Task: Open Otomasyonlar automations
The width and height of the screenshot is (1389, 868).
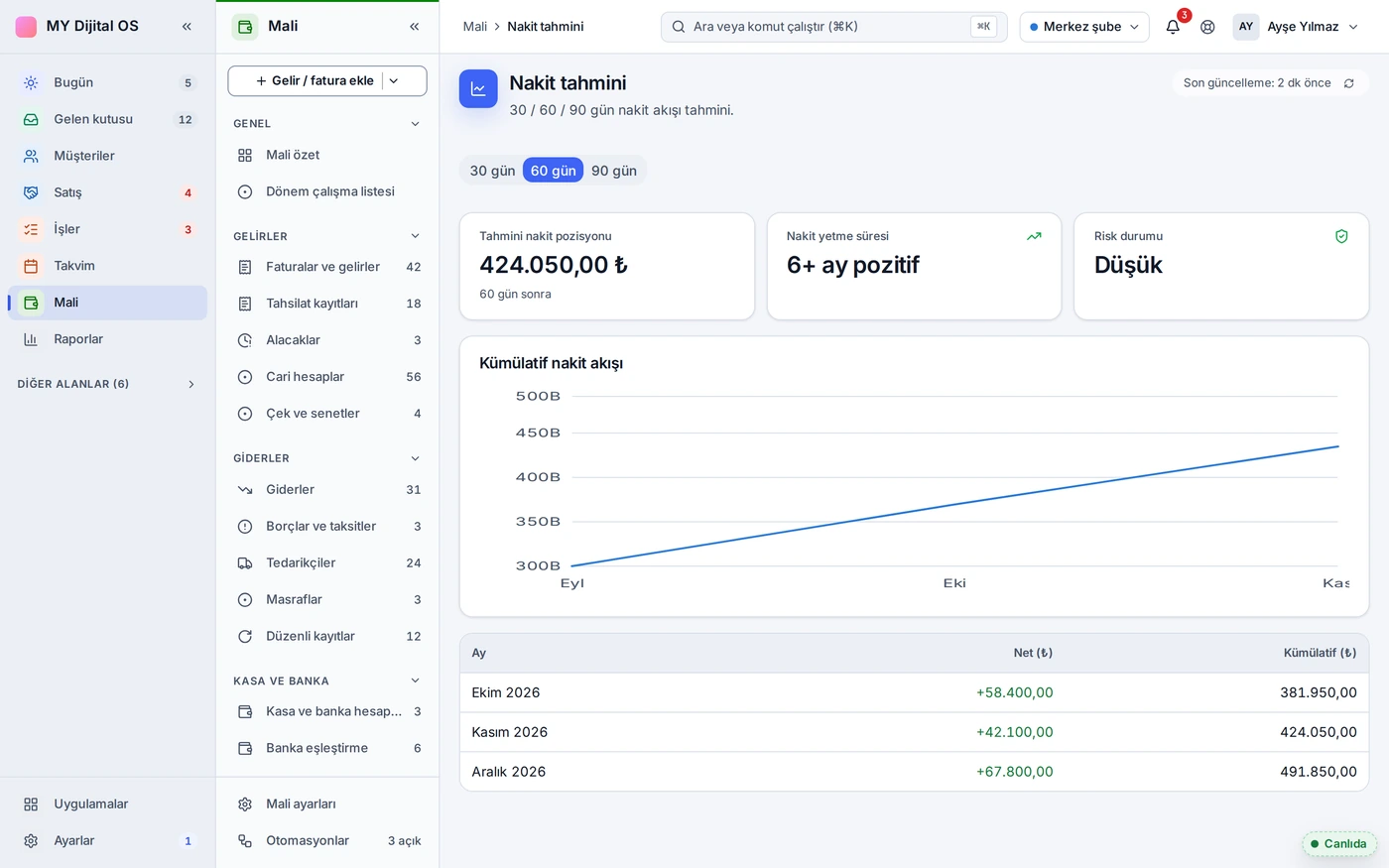Action: point(327,841)
